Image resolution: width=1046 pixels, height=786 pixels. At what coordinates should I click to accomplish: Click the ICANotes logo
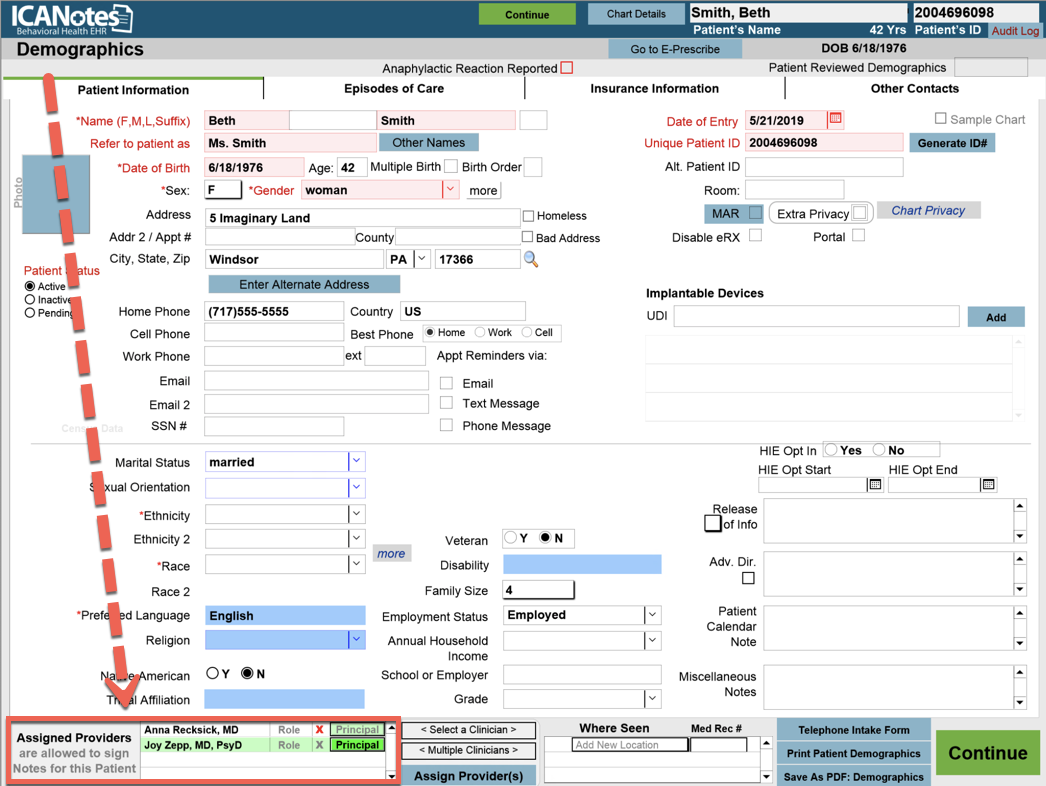[x=71, y=18]
